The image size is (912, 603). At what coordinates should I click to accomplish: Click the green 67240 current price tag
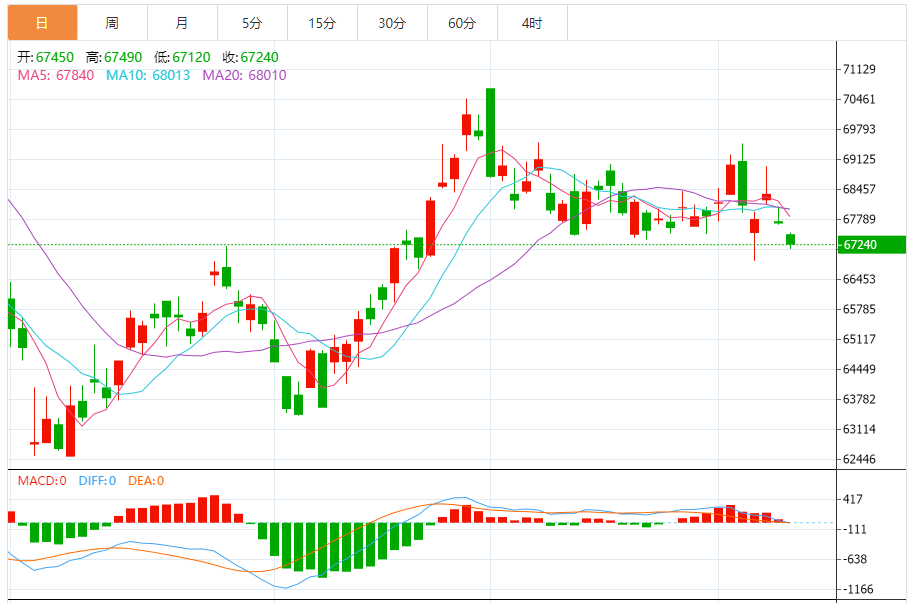(871, 245)
